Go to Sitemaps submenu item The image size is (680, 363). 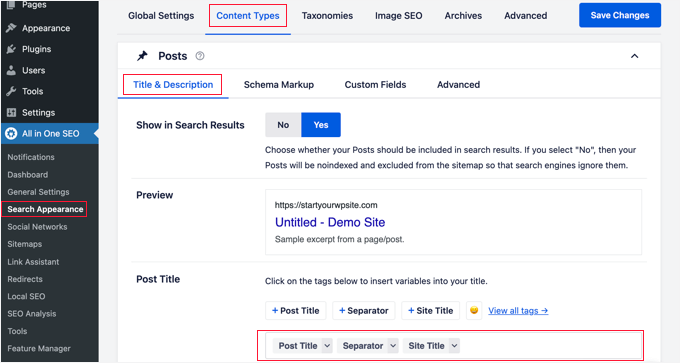pyautogui.click(x=25, y=244)
